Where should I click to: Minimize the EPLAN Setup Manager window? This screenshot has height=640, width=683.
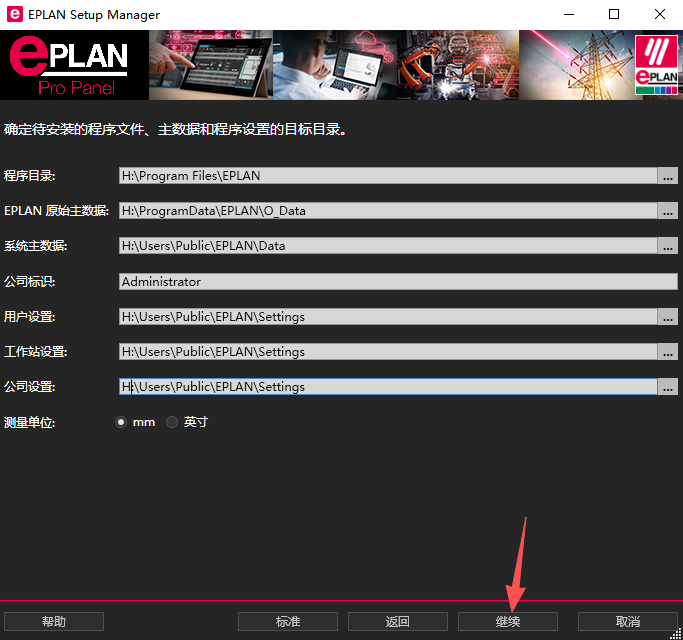pos(569,14)
